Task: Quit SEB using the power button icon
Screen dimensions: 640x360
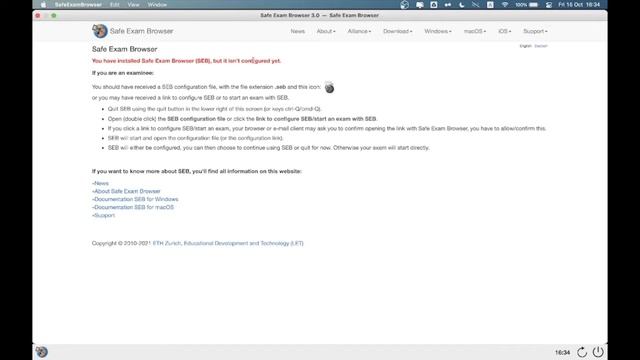Action: 598,352
